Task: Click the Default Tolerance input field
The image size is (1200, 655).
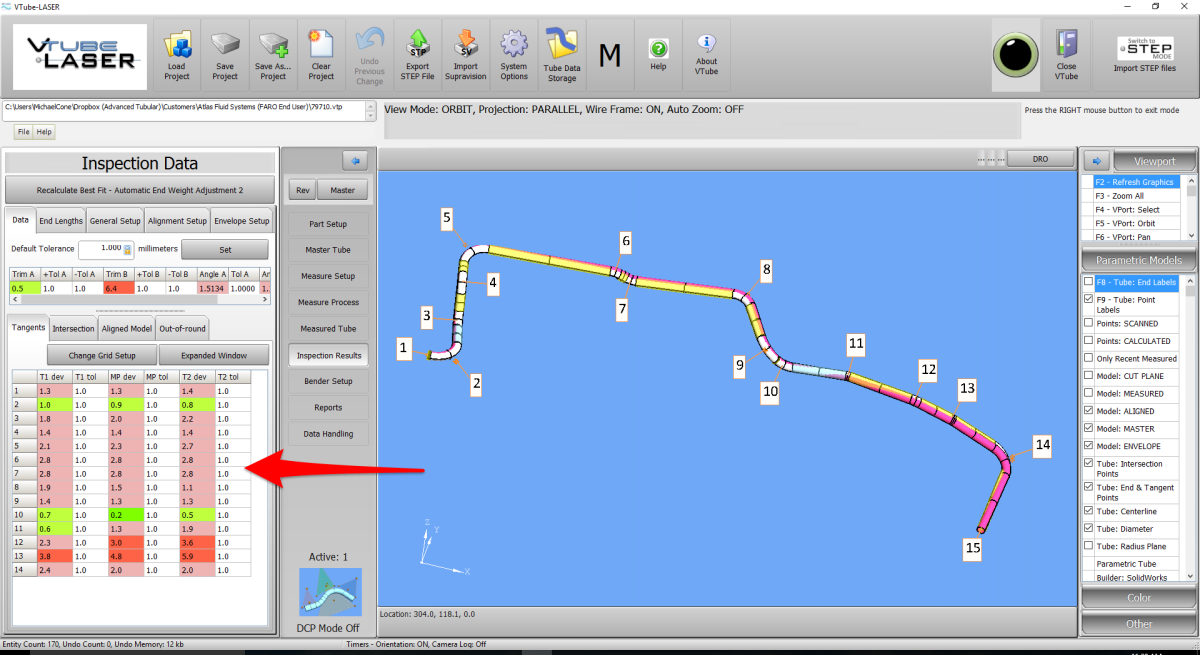Action: (104, 248)
